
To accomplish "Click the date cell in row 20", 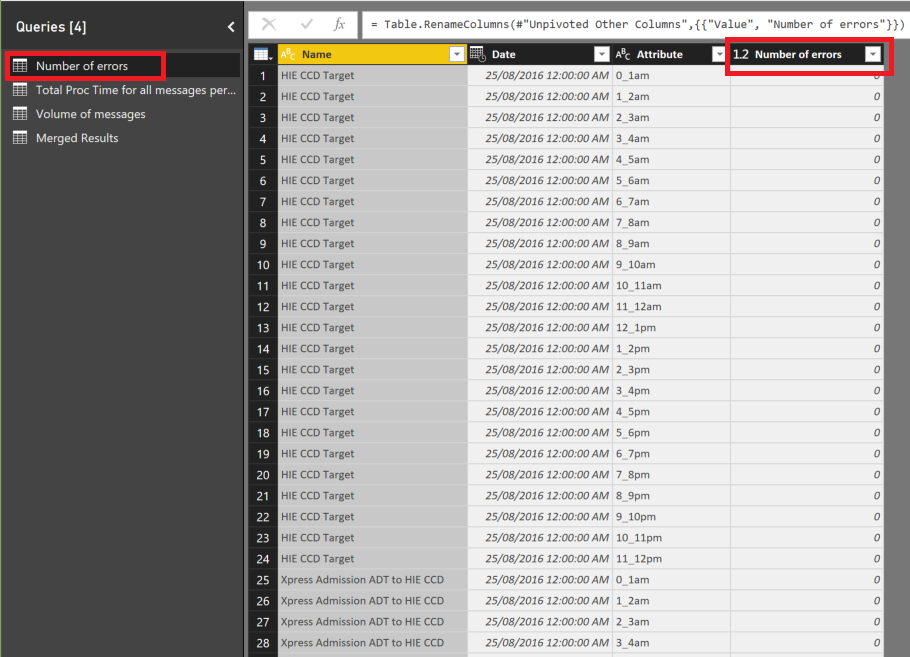I will pyautogui.click(x=540, y=475).
